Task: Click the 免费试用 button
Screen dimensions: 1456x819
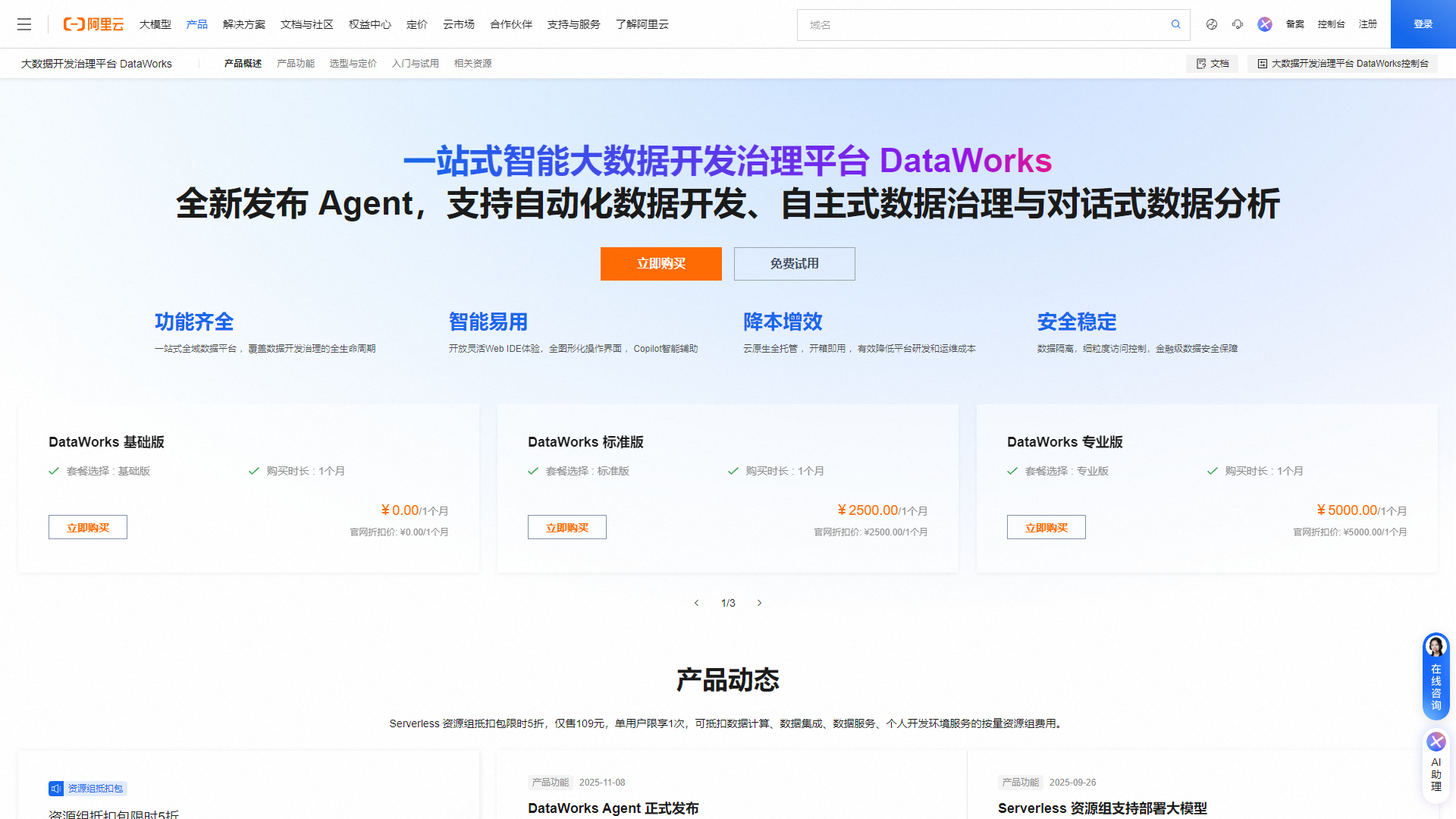Action: pos(794,264)
